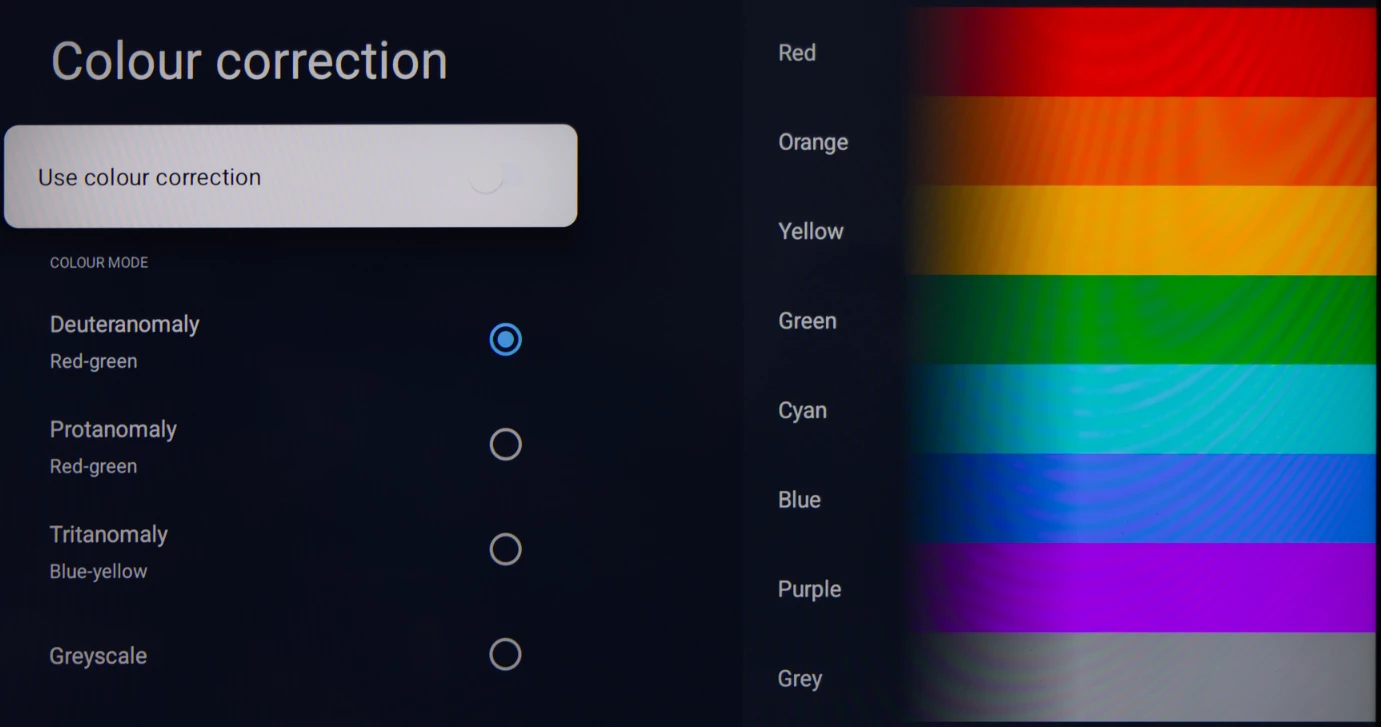Screen dimensions: 1381x727
Task: Click the grey colour preview bar
Action: pos(1142,675)
